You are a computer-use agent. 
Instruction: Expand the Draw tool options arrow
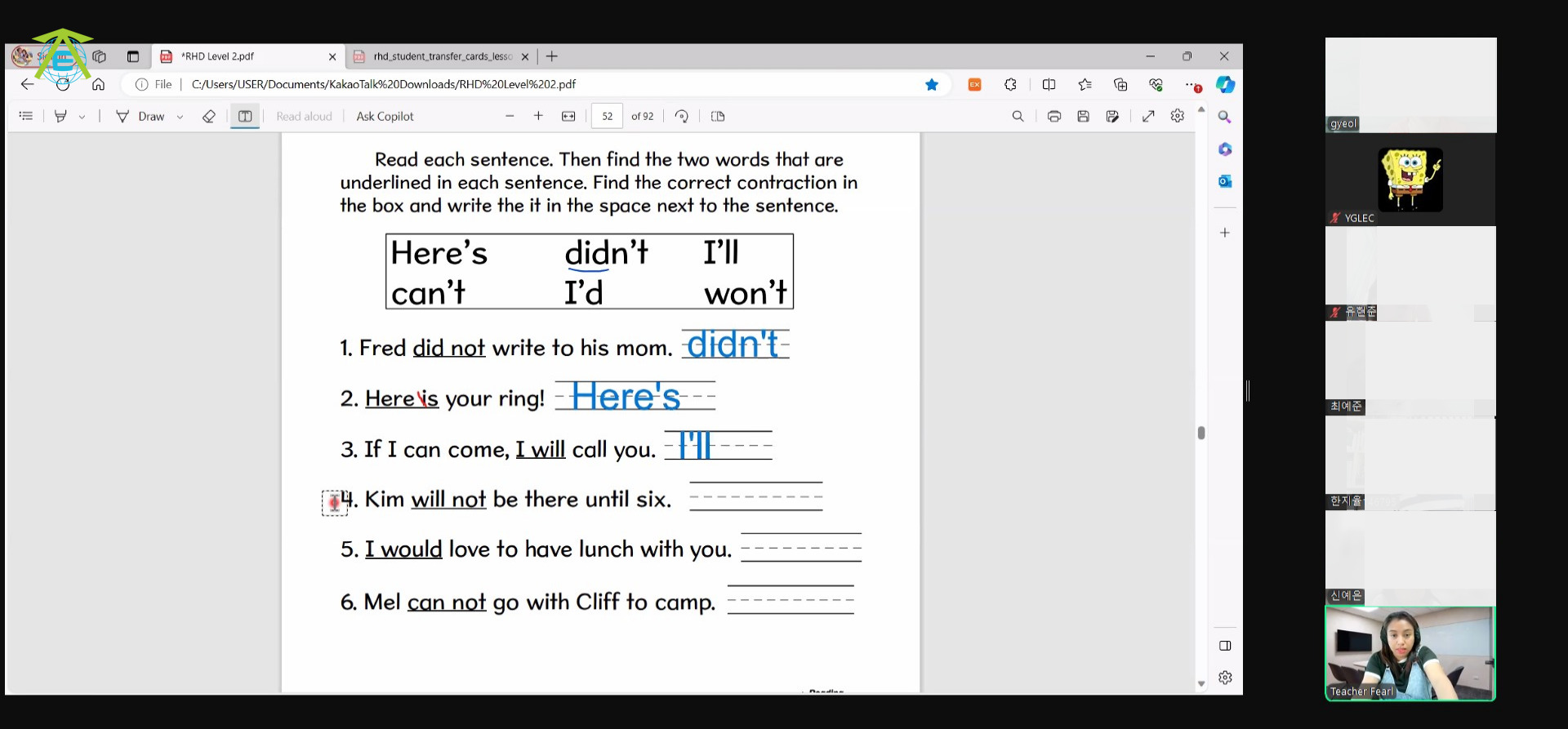pos(180,117)
